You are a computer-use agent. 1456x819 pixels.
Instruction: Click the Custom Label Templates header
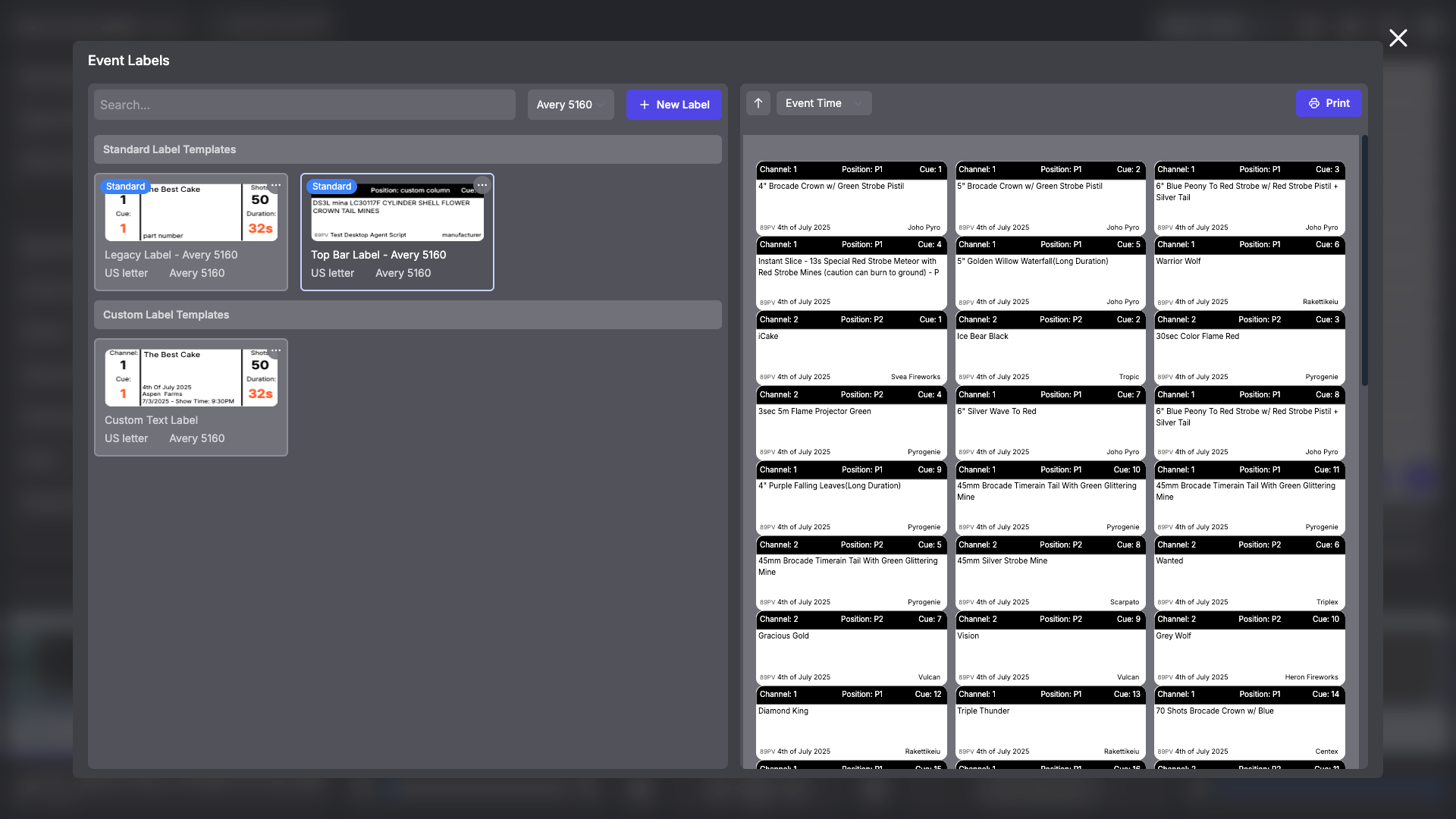click(408, 315)
